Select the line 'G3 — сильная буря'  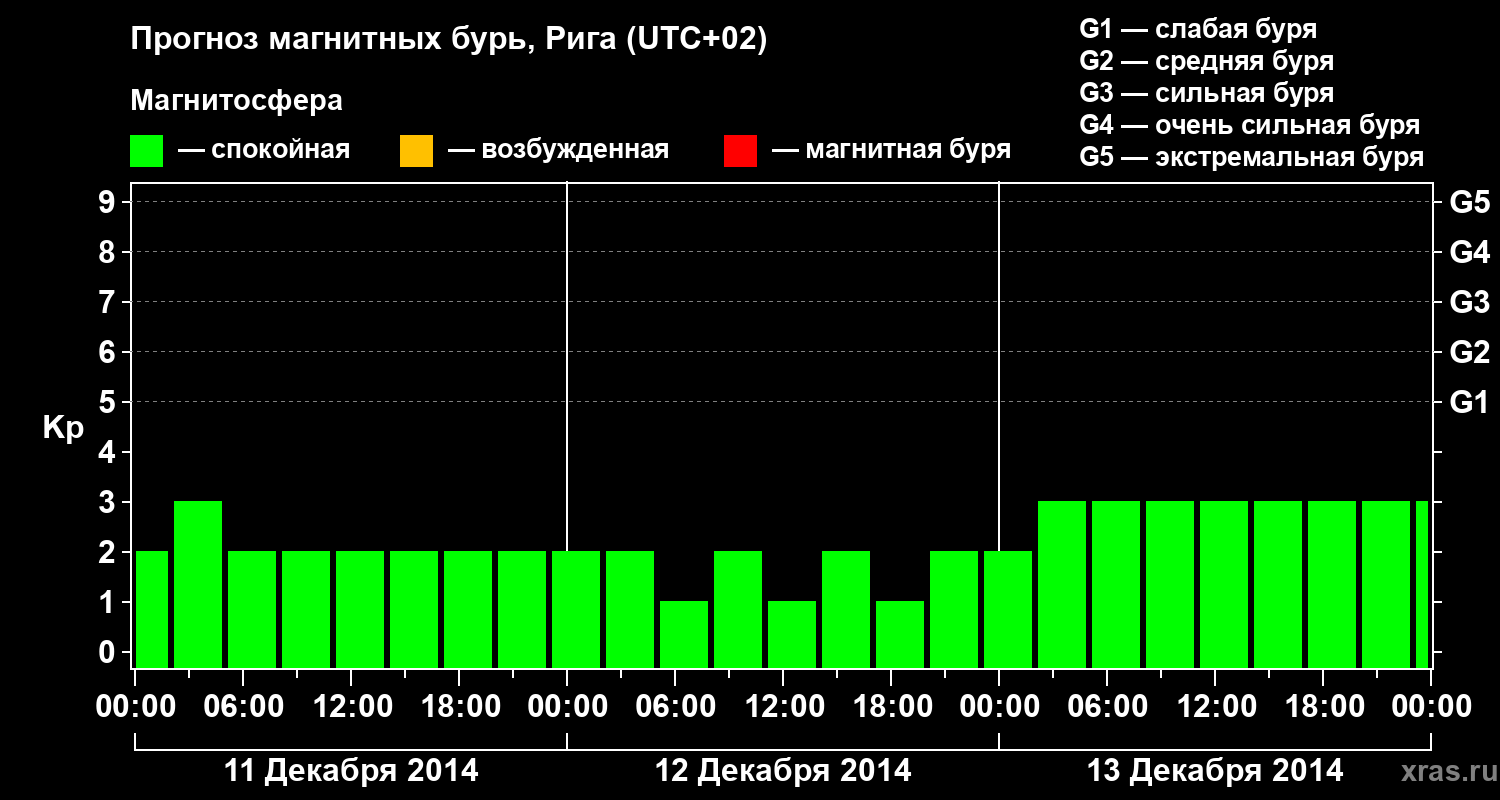tap(1207, 93)
